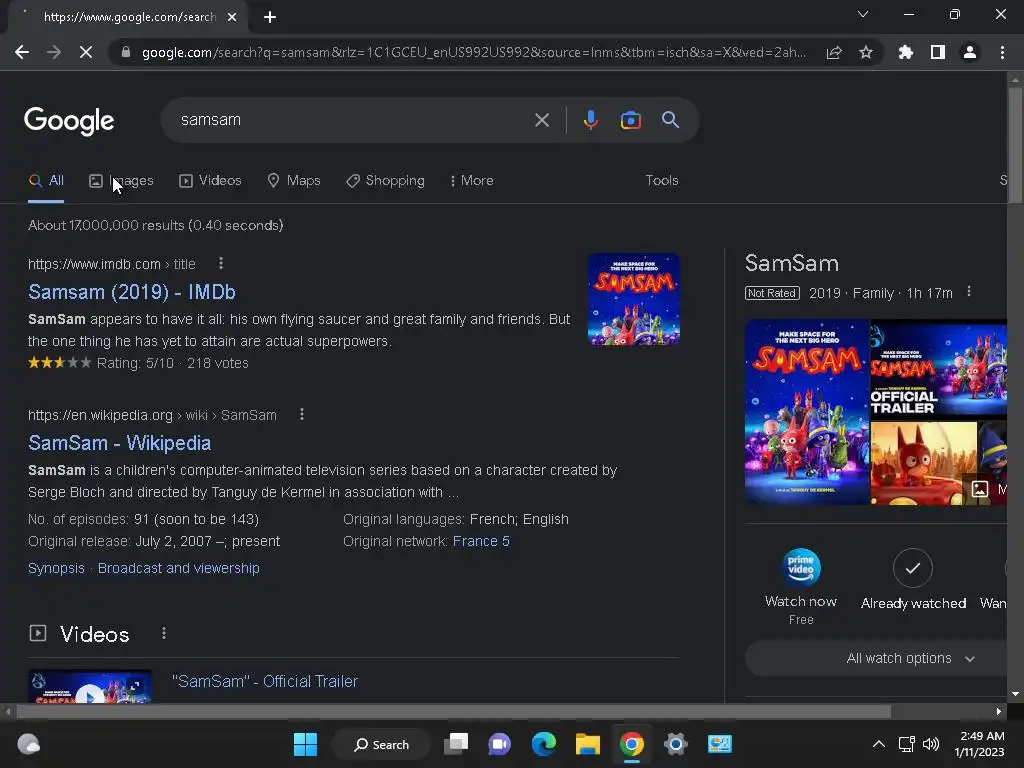The height and width of the screenshot is (768, 1024).
Task: Go back to the previous page
Action: click(x=22, y=52)
